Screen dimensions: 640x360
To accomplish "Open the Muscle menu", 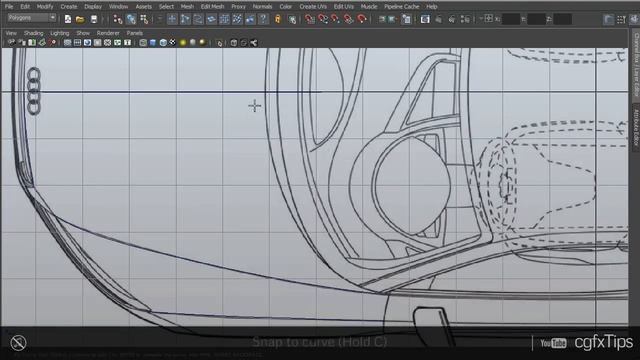I will pos(369,7).
